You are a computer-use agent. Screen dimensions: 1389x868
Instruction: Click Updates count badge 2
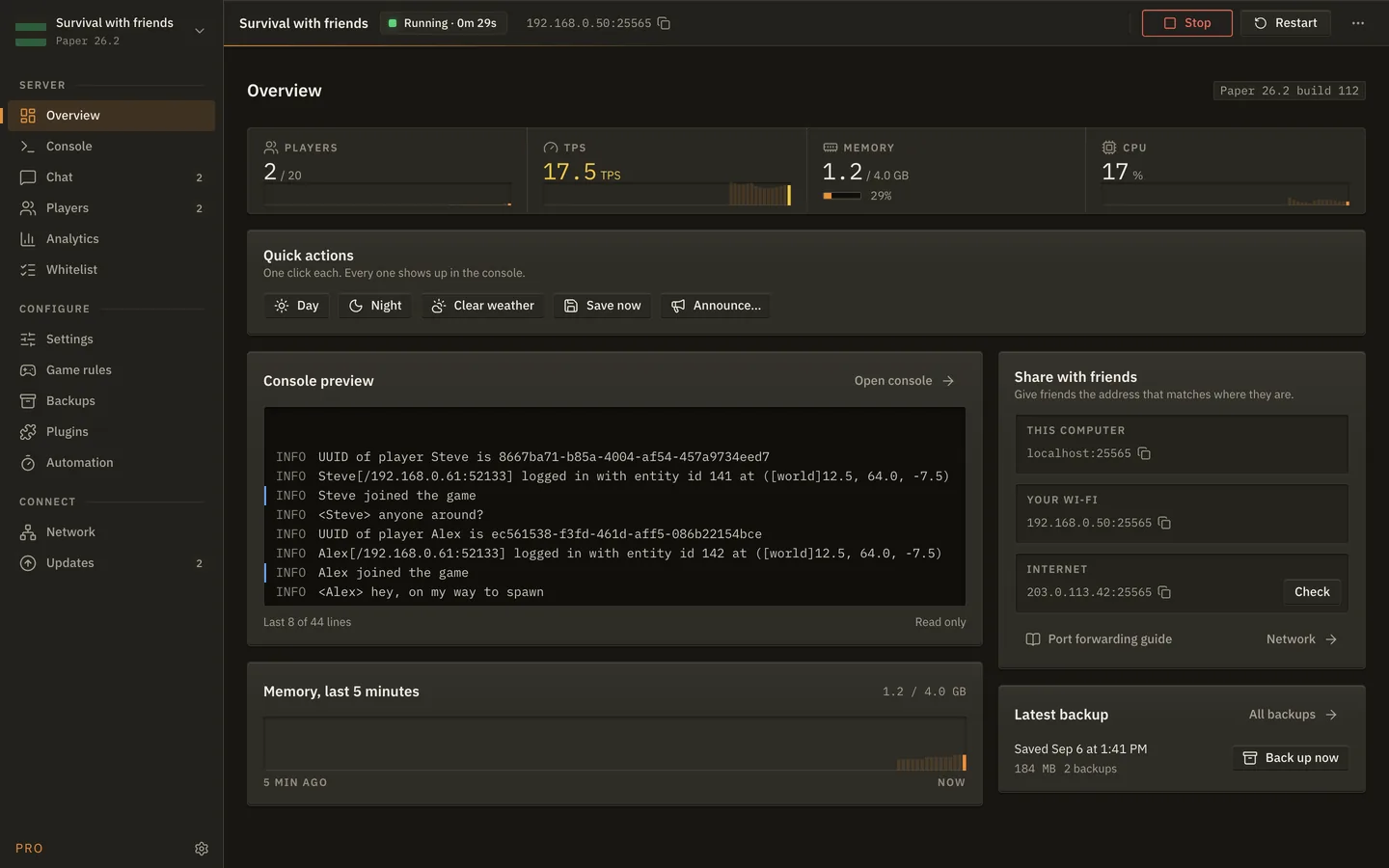click(x=200, y=563)
